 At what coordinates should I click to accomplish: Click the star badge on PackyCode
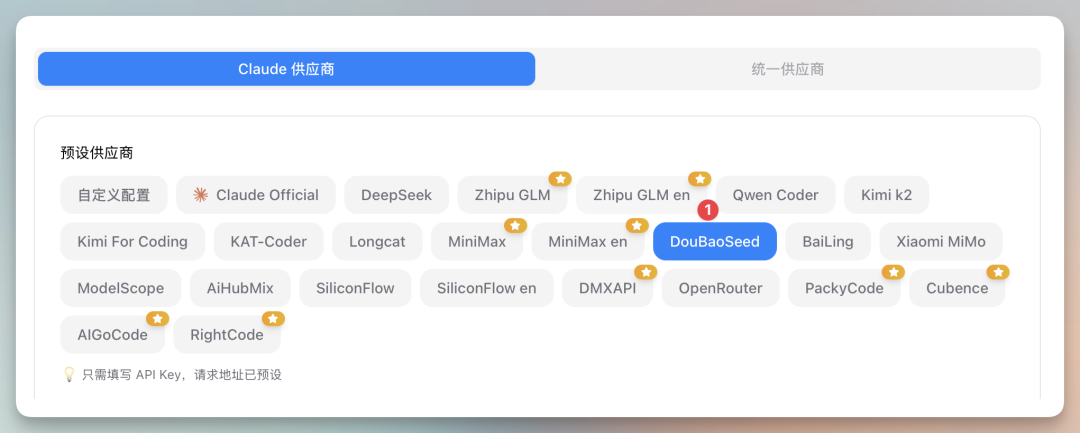893,272
